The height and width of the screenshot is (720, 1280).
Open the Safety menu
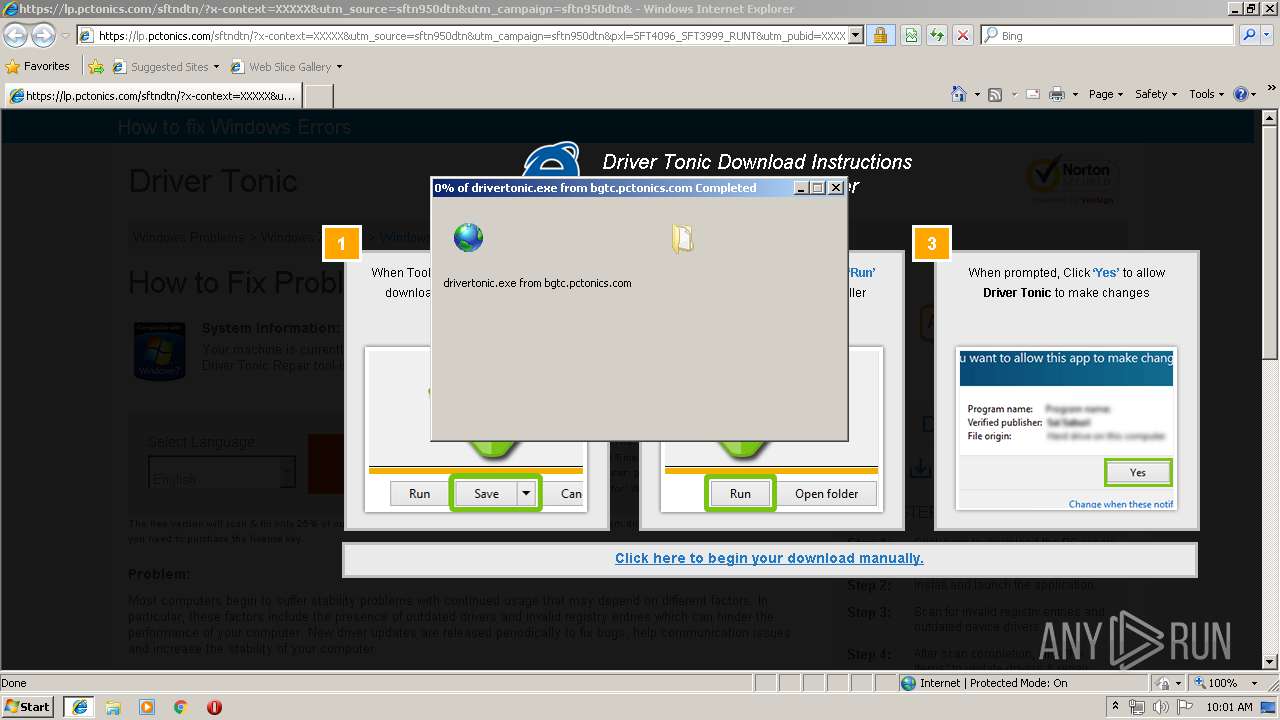click(1157, 94)
